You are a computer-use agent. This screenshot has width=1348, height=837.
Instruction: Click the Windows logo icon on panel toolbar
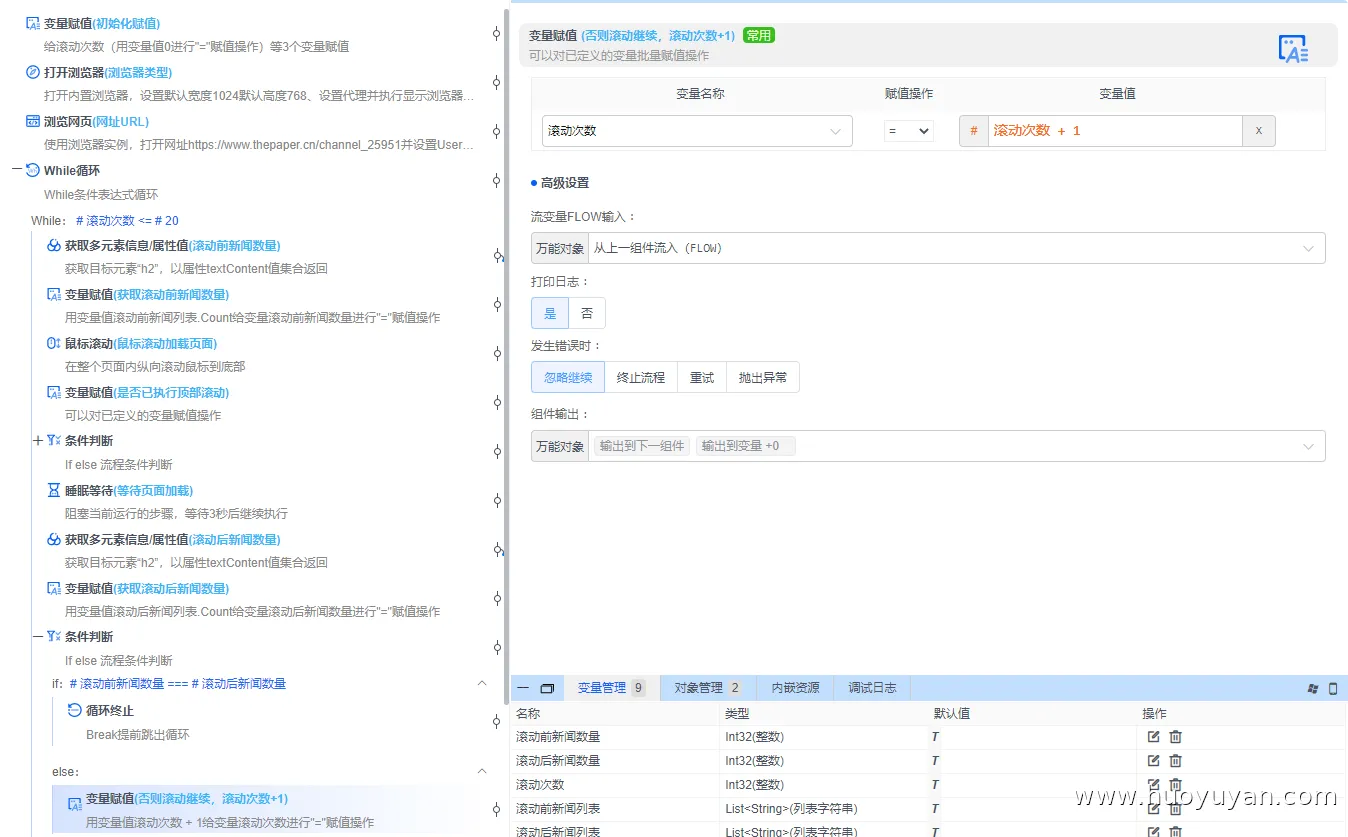pos(1315,688)
